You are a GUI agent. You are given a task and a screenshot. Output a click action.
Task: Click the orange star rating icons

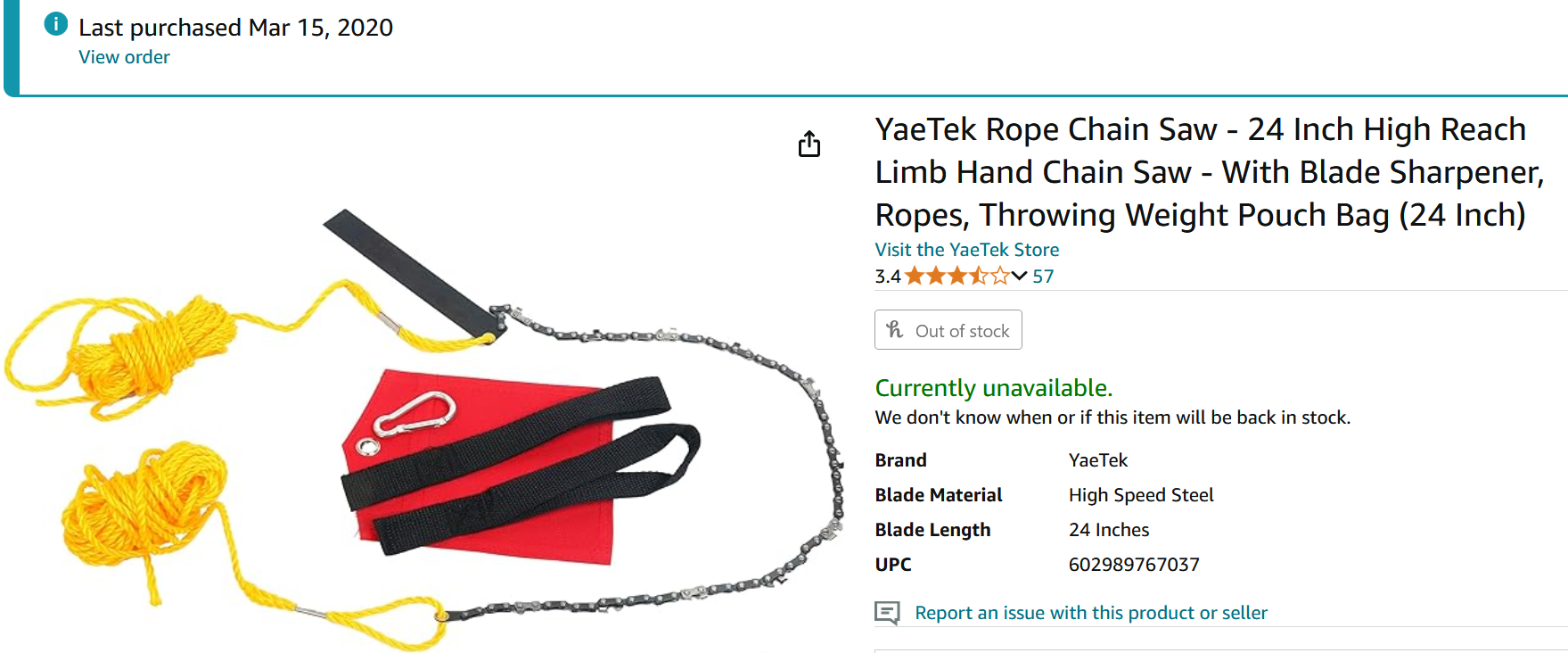point(956,277)
